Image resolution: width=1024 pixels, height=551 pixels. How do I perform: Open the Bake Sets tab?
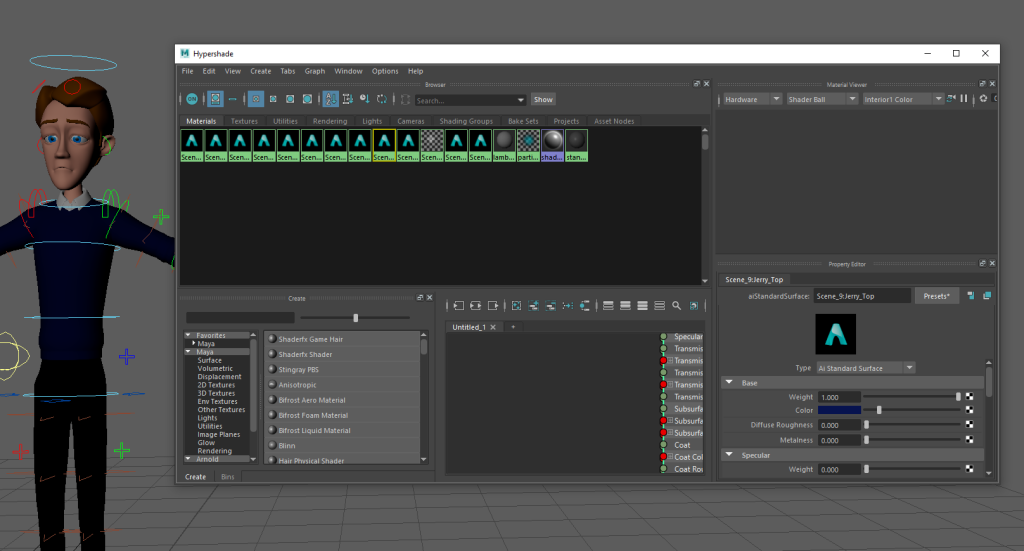click(x=523, y=121)
